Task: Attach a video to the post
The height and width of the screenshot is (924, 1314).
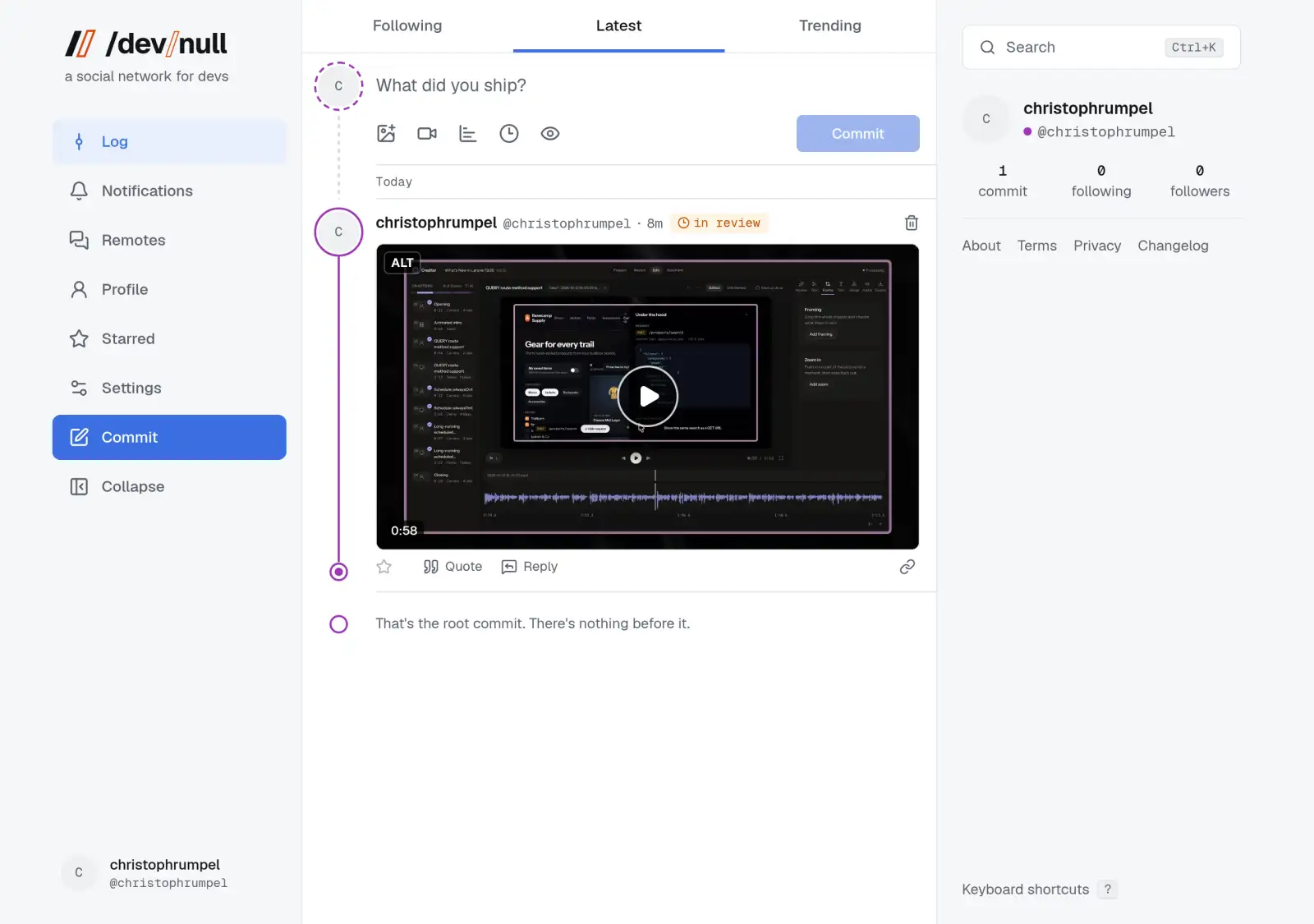Action: point(427,133)
